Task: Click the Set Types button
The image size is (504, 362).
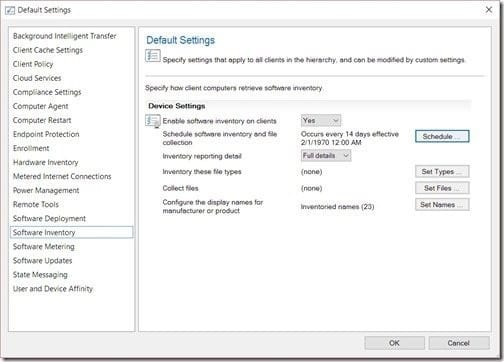Action: click(x=442, y=172)
